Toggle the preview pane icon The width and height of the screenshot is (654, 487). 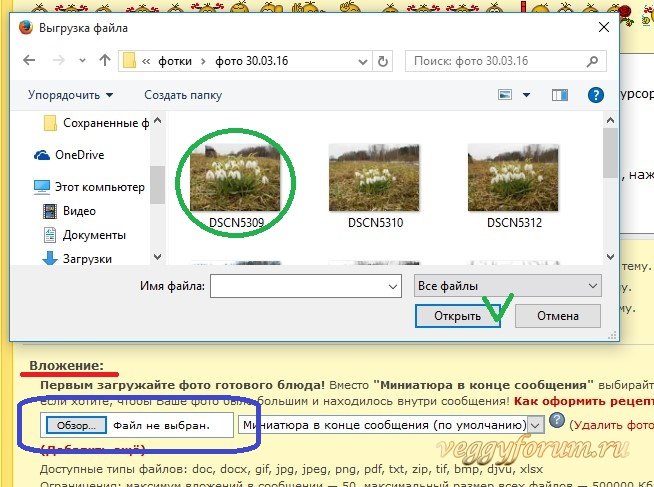pyautogui.click(x=559, y=95)
